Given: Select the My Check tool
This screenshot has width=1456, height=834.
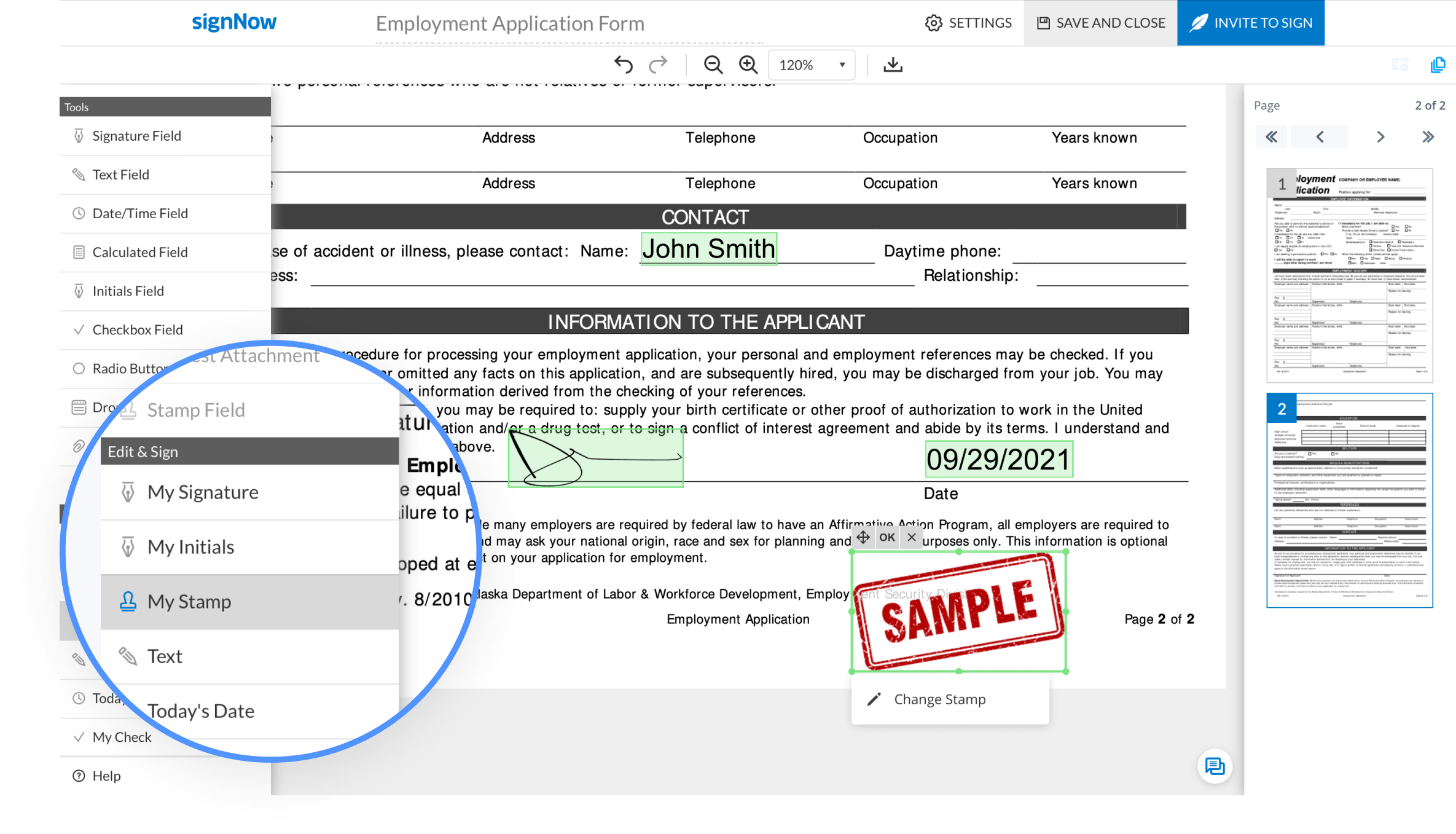Looking at the screenshot, I should click(x=122, y=738).
